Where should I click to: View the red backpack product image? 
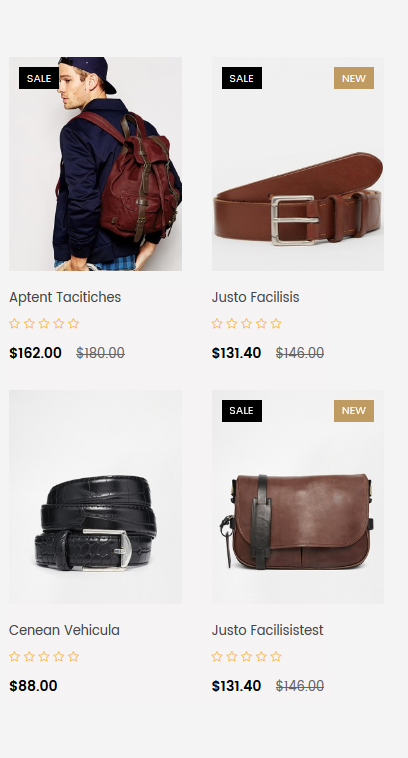[x=95, y=164]
